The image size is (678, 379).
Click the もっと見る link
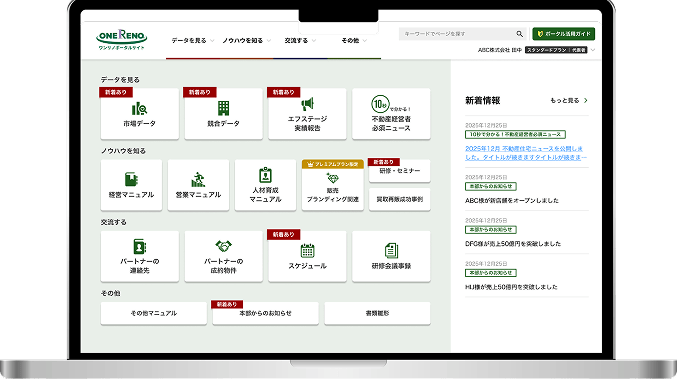(x=569, y=100)
